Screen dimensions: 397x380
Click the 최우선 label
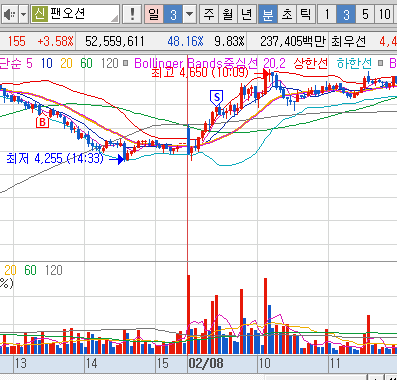coord(348,41)
